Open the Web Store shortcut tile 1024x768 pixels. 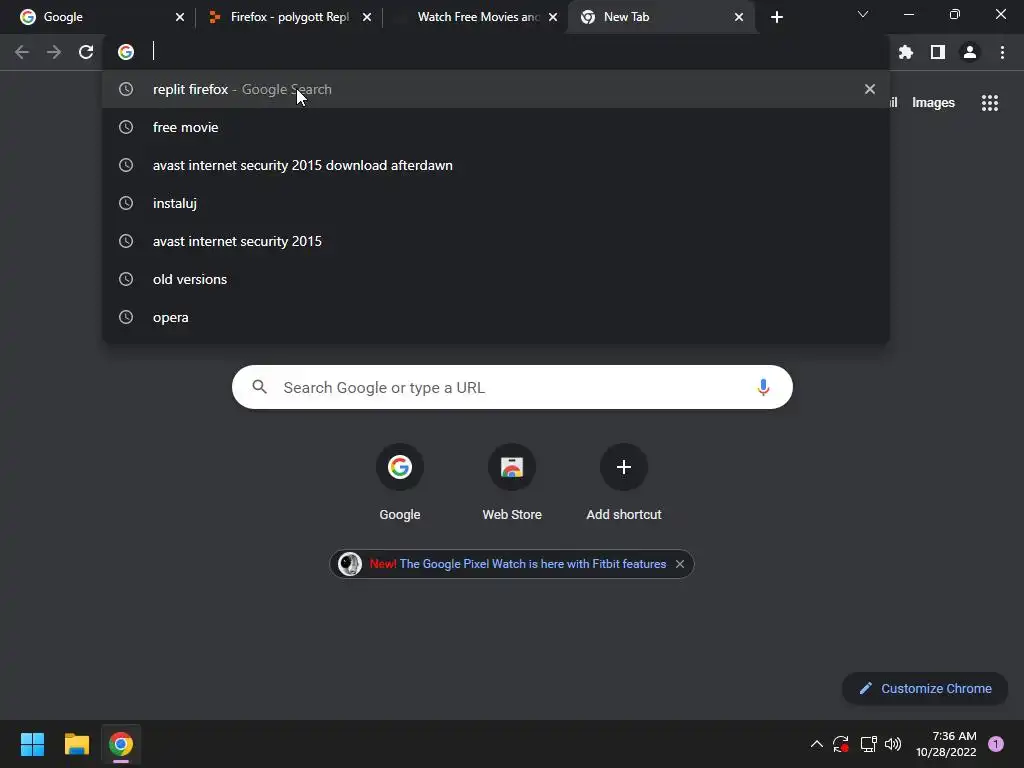[512, 483]
